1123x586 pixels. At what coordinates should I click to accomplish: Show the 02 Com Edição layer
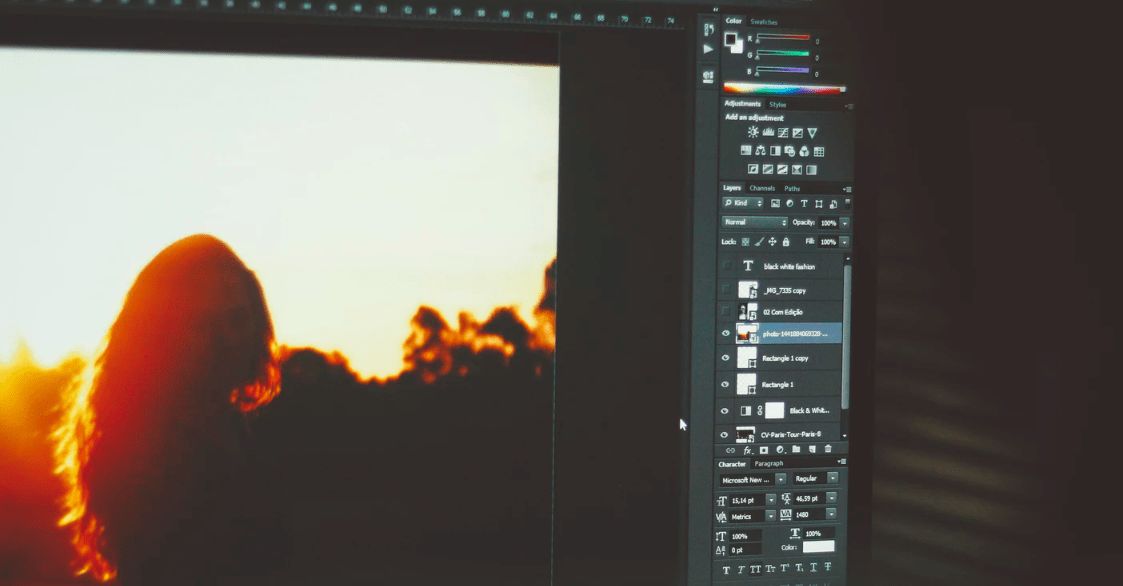pyautogui.click(x=726, y=312)
